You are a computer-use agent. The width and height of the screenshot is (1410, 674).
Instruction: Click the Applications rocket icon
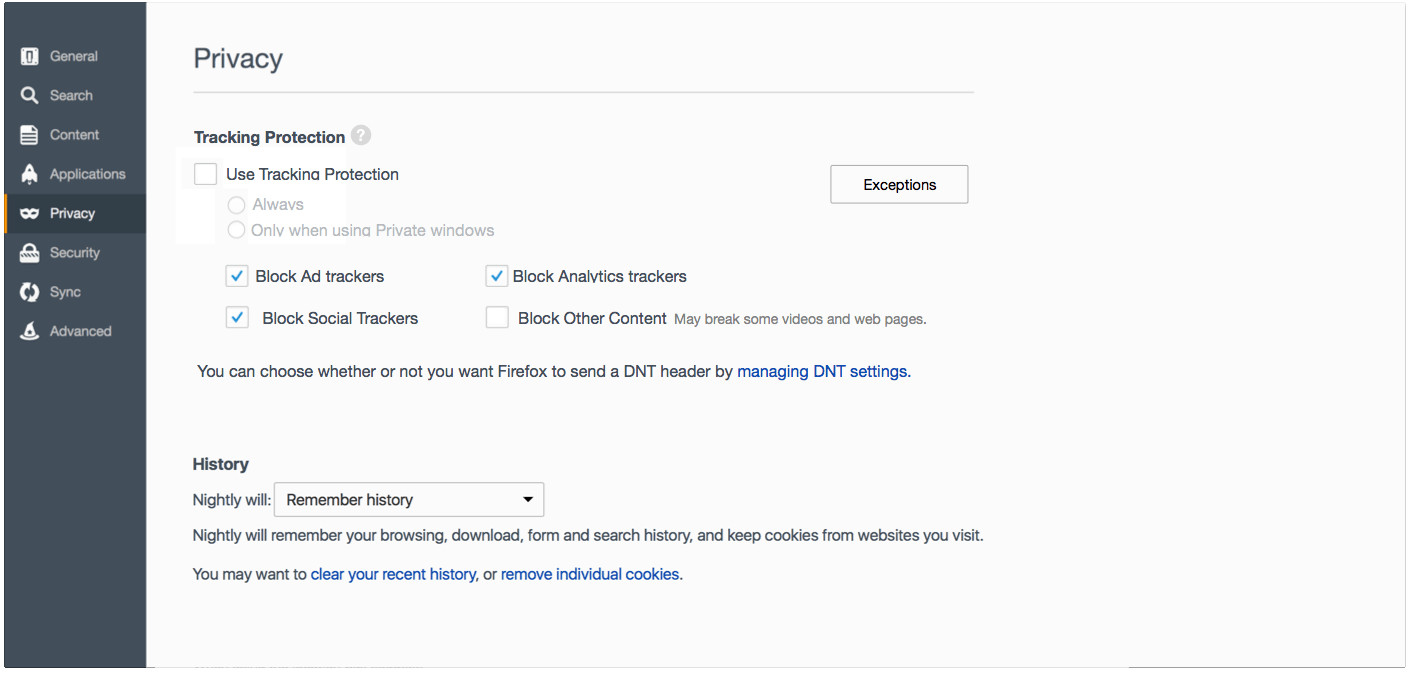(x=30, y=174)
